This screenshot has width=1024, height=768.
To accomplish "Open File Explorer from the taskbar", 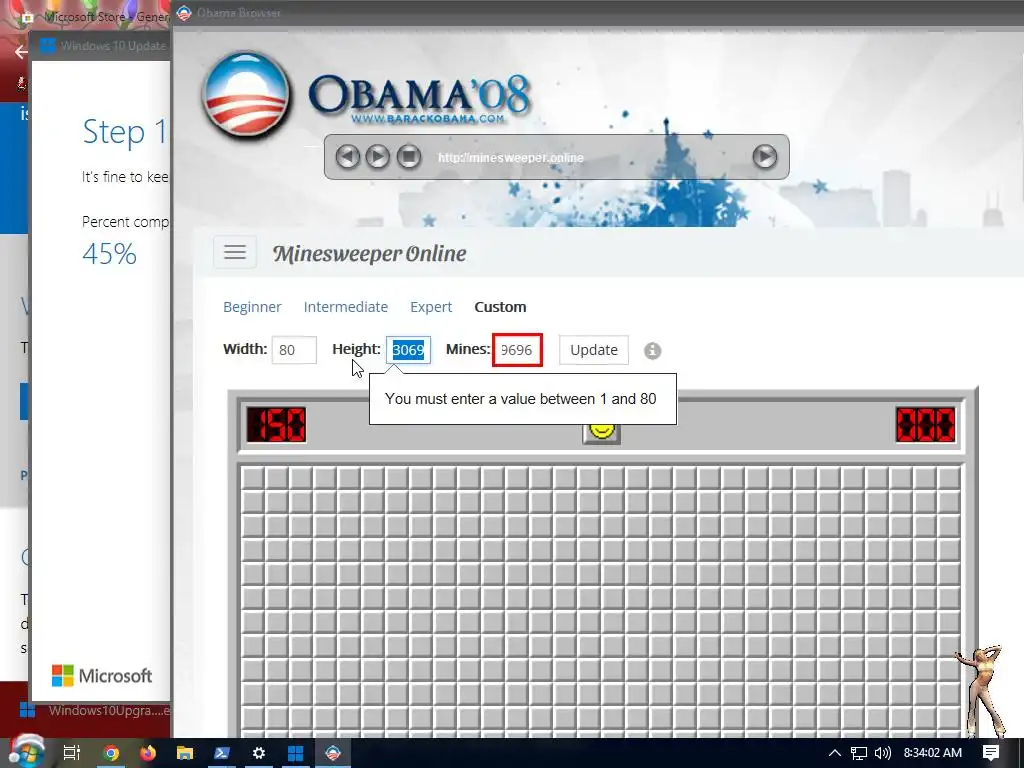I will point(185,753).
